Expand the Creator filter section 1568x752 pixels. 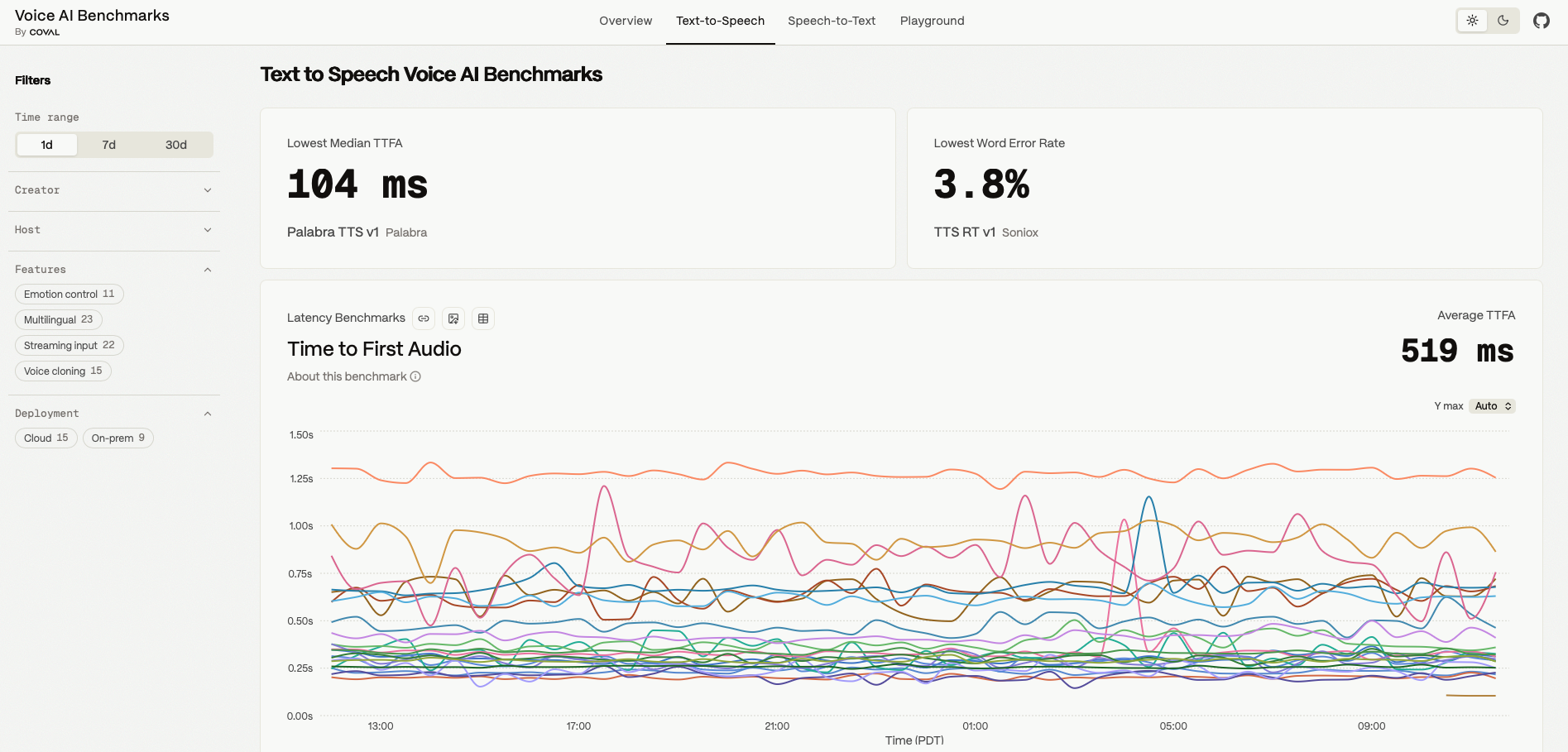114,190
